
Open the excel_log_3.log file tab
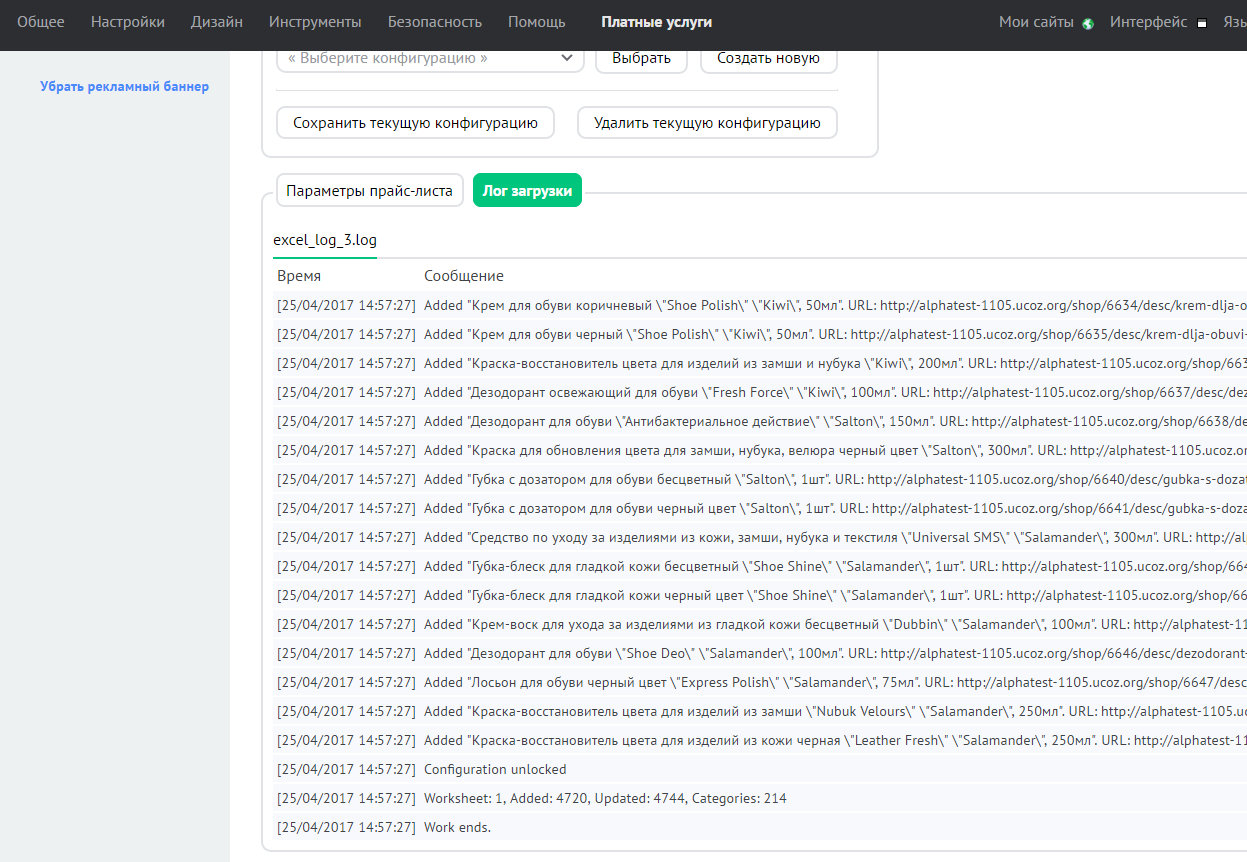(x=324, y=241)
